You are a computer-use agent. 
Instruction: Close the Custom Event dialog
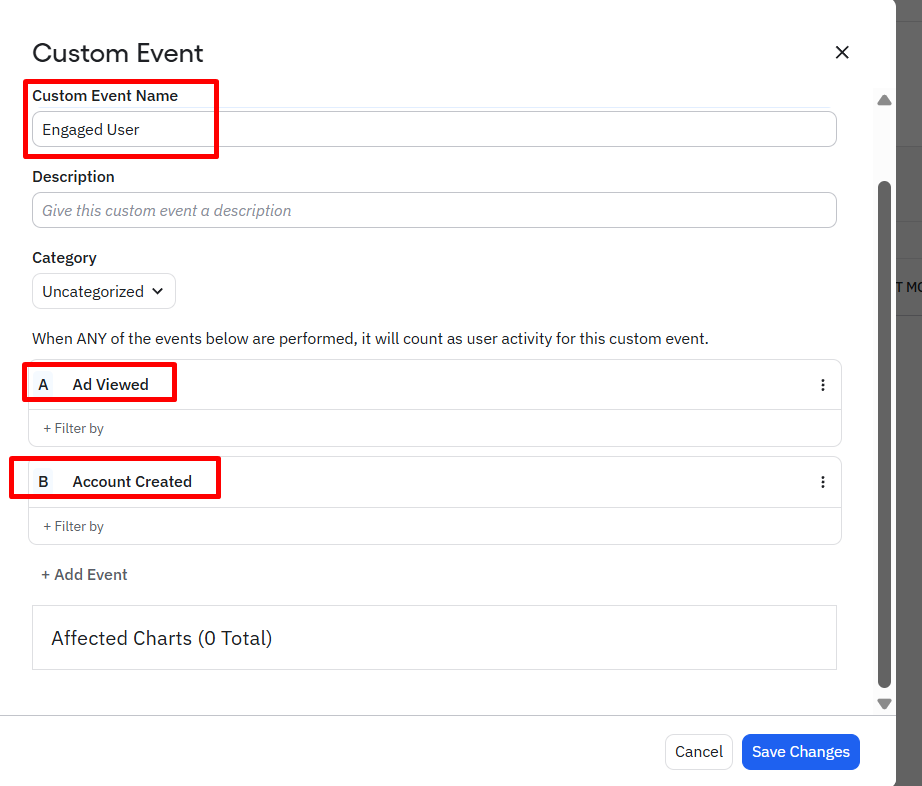[842, 52]
